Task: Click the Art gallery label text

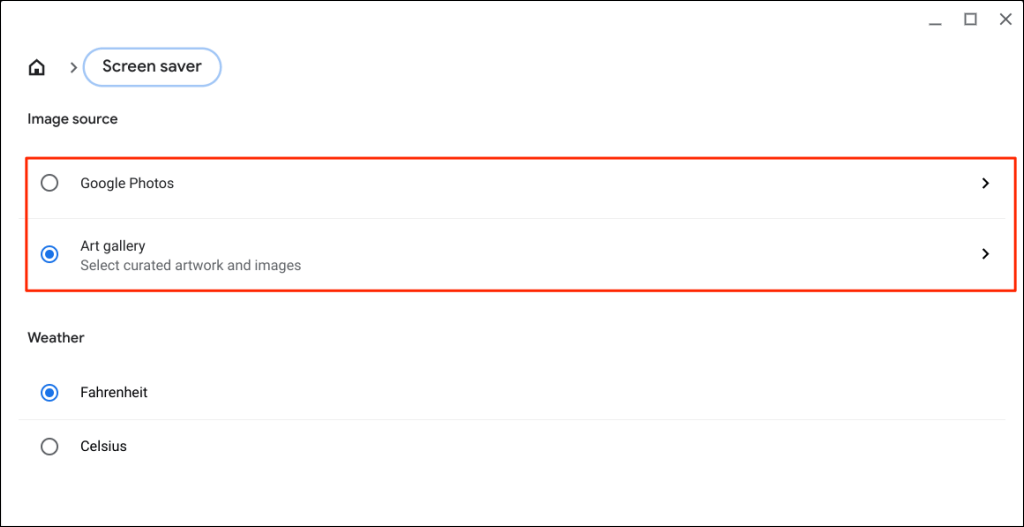Action: click(x=113, y=246)
